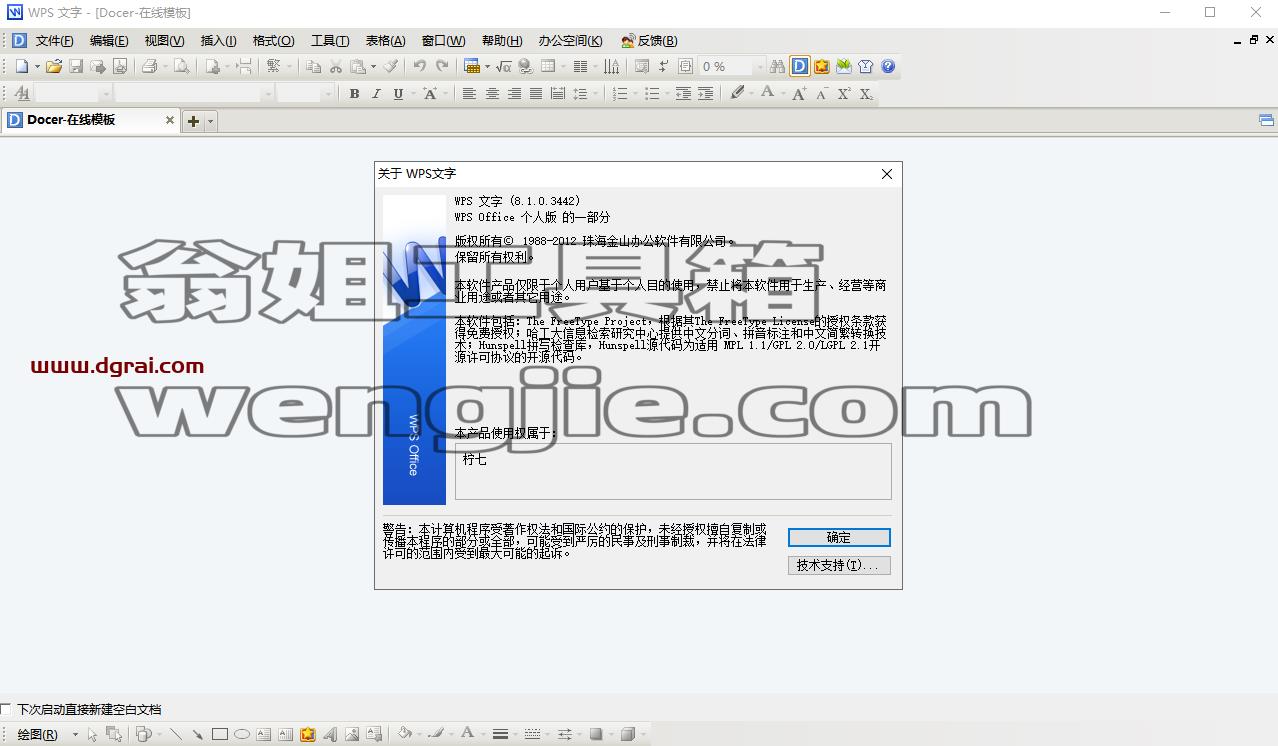Decrease paragraph indent
This screenshot has width=1278, height=746.
[683, 93]
